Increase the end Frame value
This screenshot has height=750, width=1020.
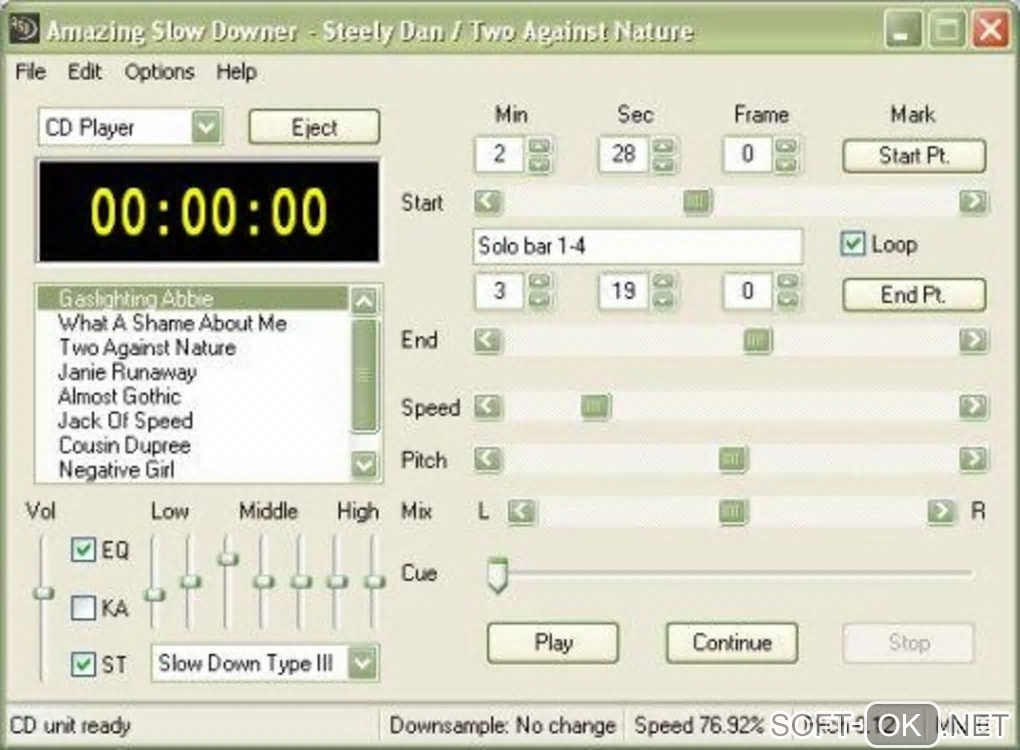[x=786, y=282]
